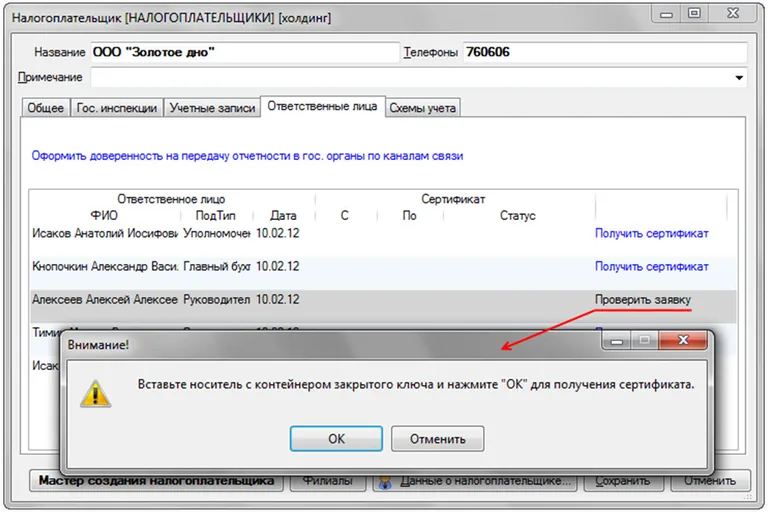Close the Налогоплательщик main window
This screenshot has width=768, height=512.
click(x=732, y=13)
